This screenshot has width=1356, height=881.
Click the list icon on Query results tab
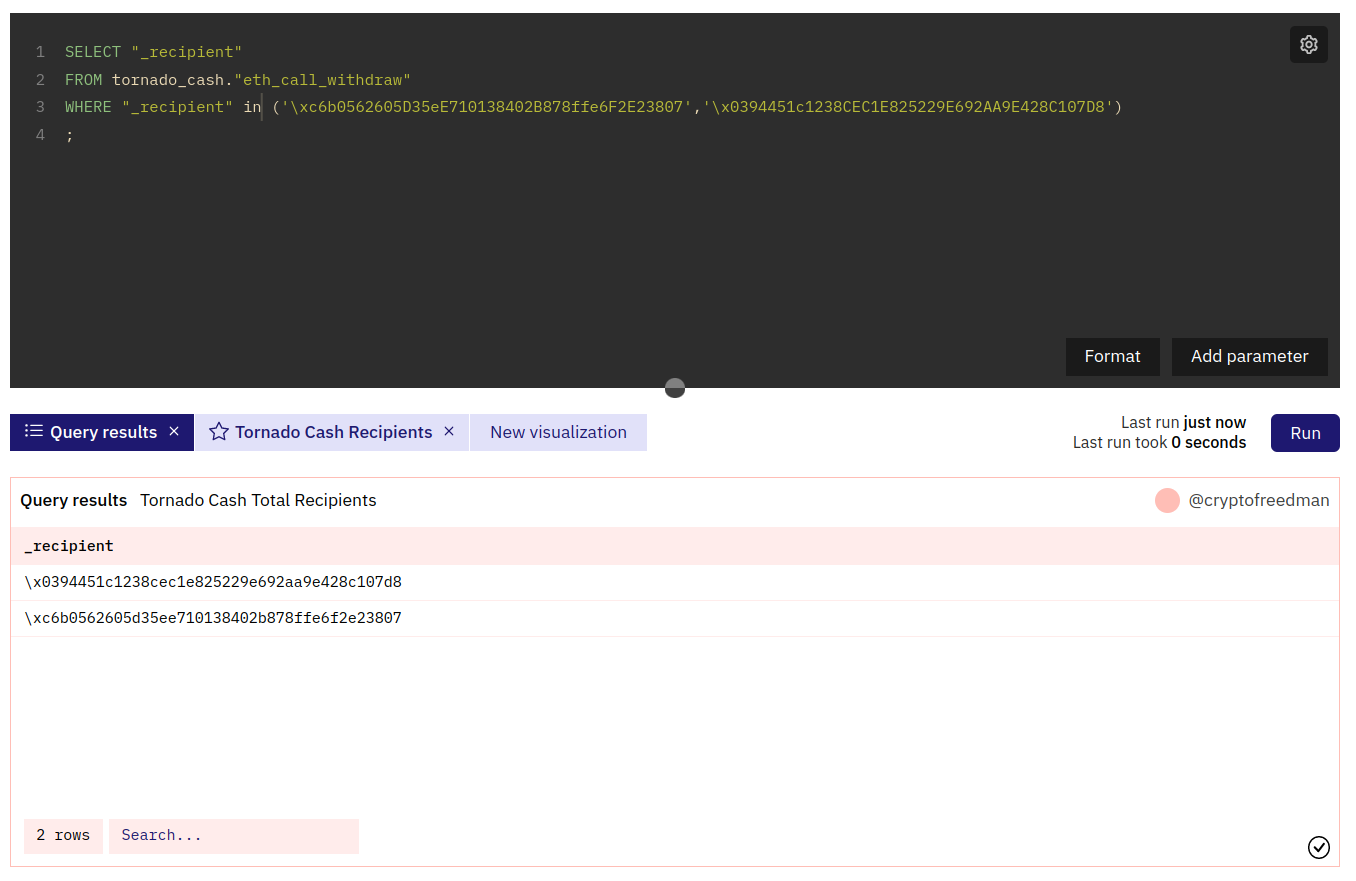pos(34,431)
